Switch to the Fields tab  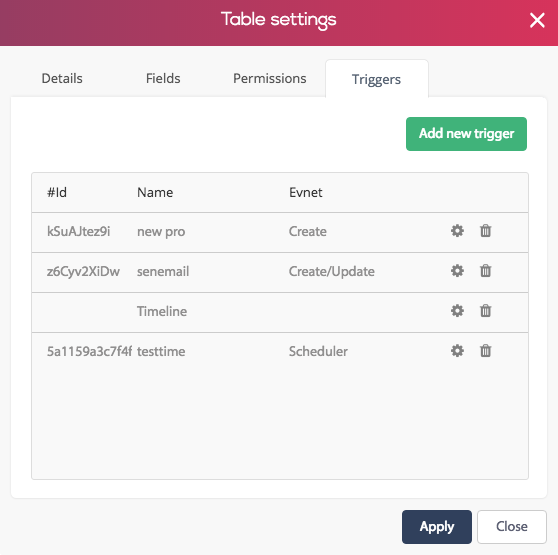point(163,78)
